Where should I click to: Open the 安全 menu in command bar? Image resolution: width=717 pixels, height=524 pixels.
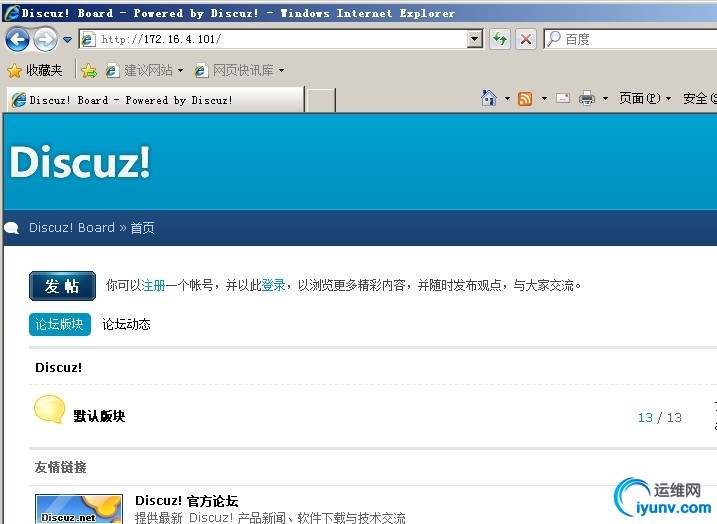coord(699,98)
